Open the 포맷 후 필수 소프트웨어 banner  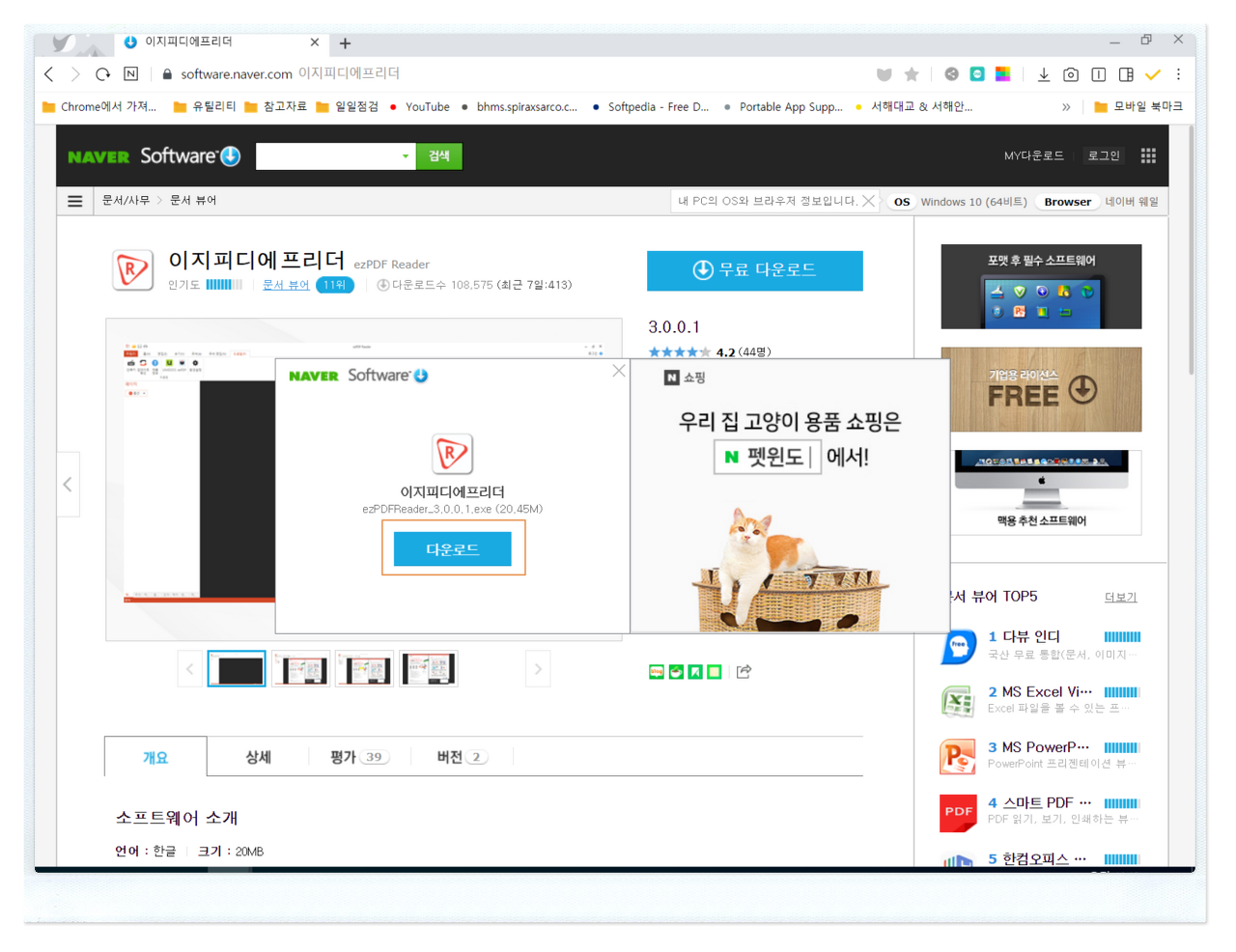pyautogui.click(x=1041, y=287)
